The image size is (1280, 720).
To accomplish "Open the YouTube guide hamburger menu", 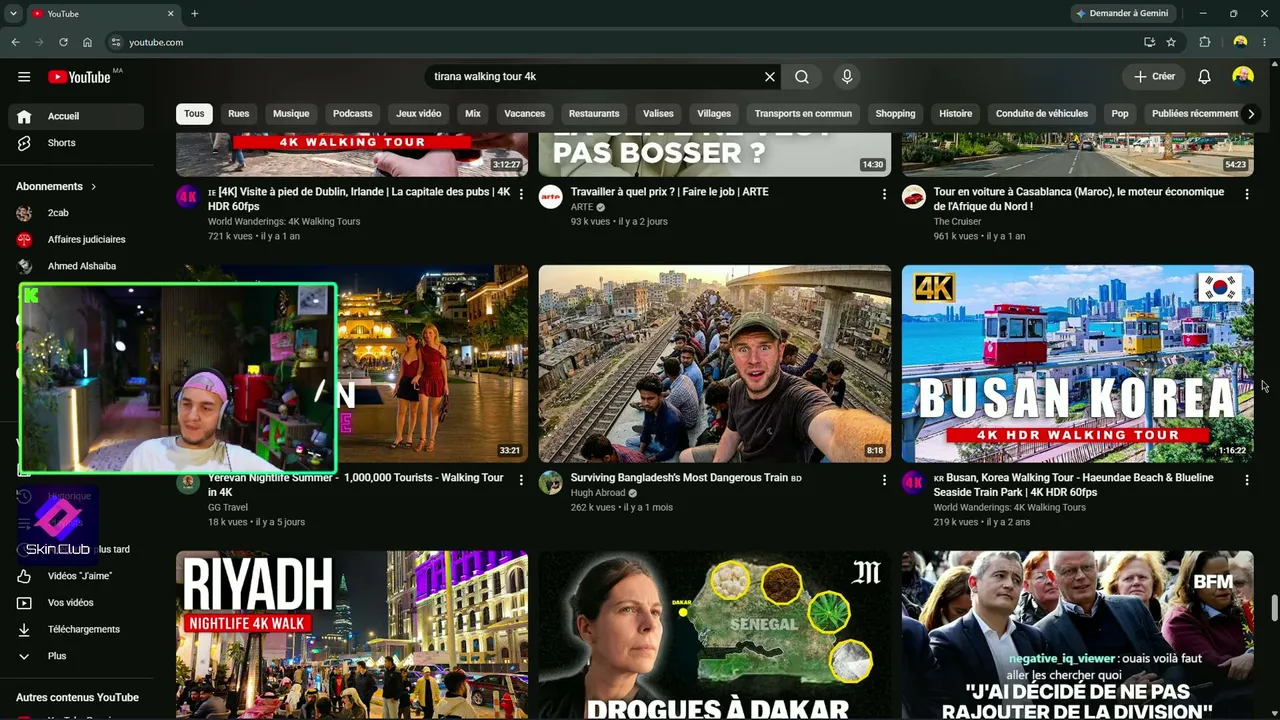I will click(24, 77).
